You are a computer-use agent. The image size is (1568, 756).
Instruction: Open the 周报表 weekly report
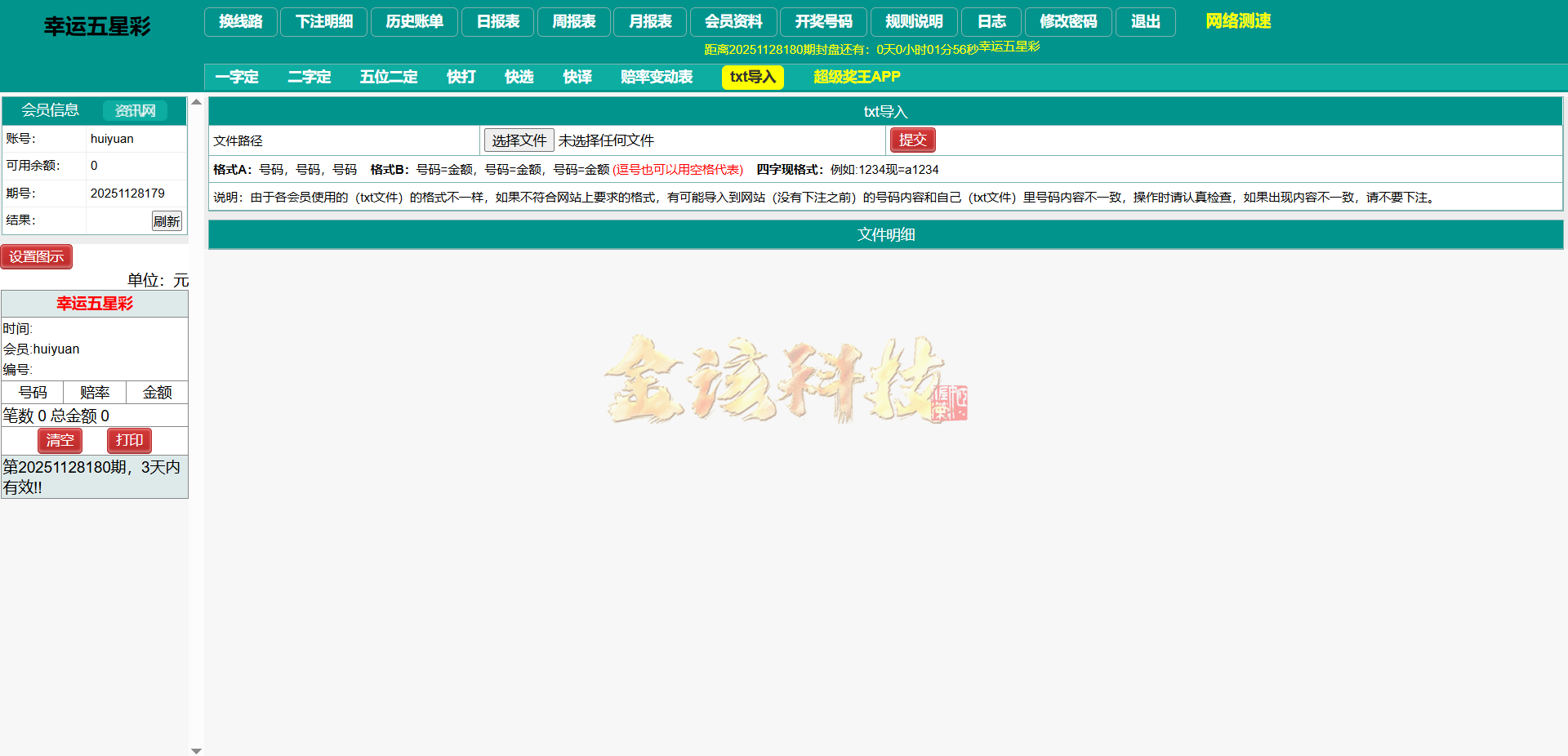pos(573,22)
